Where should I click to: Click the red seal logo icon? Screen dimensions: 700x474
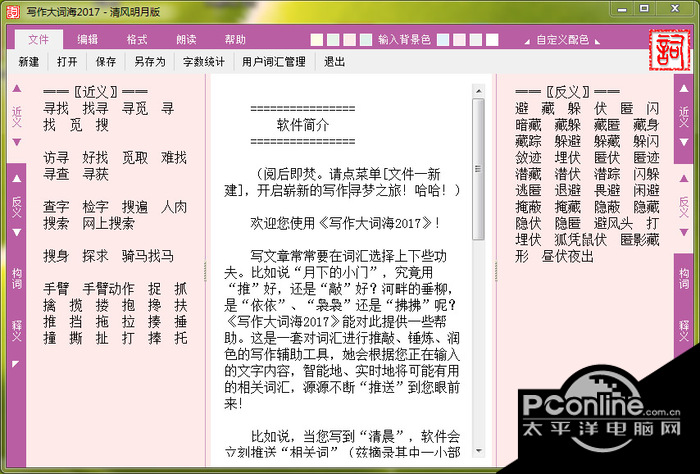tap(670, 50)
